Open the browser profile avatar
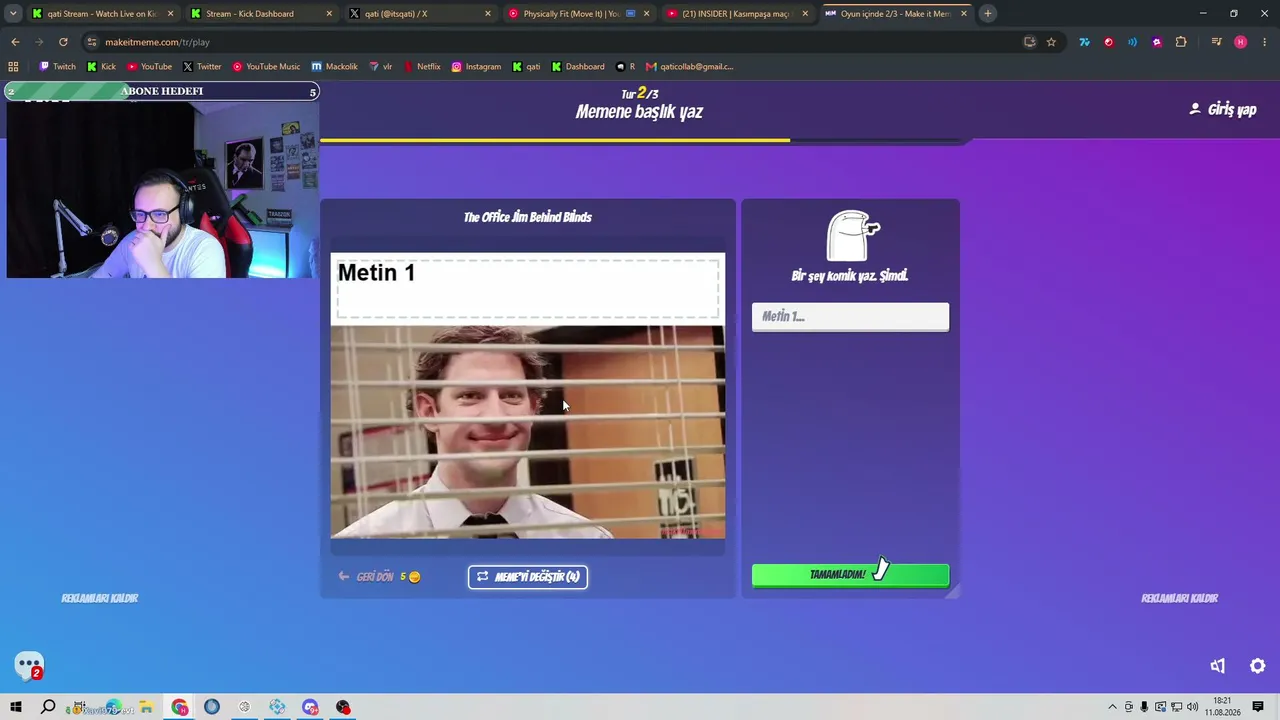The width and height of the screenshot is (1280, 720). coord(1241,42)
